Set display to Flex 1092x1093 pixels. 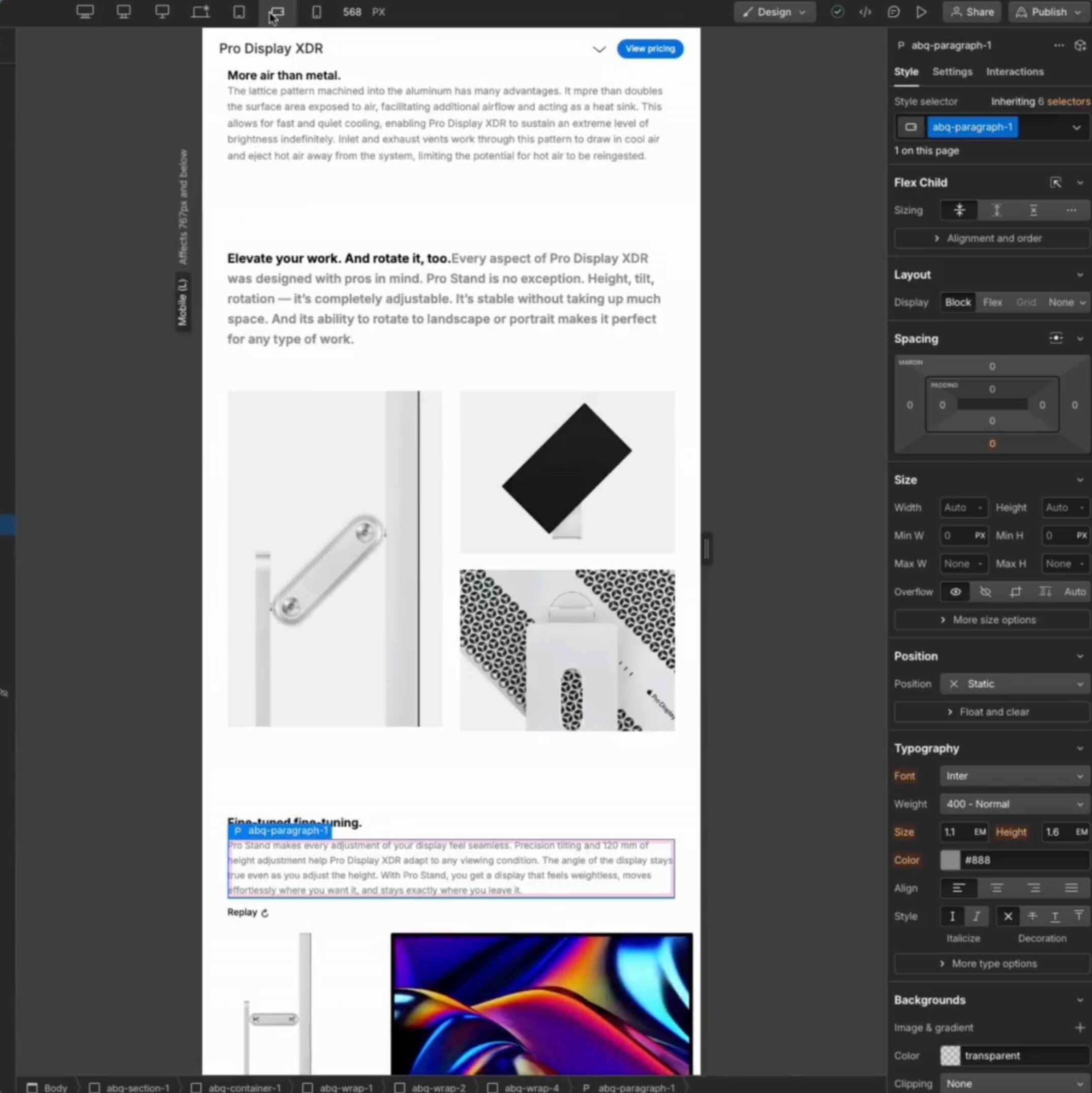point(992,302)
